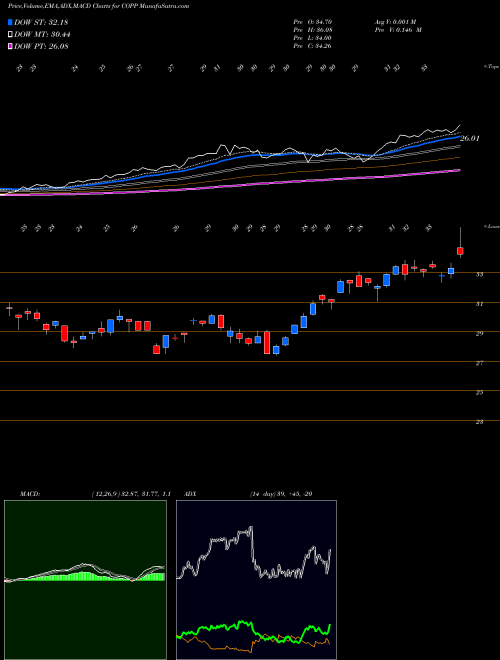Click the 'DOW ST: 32.18' legend text
This screenshot has width=500, height=660.
[41, 22]
